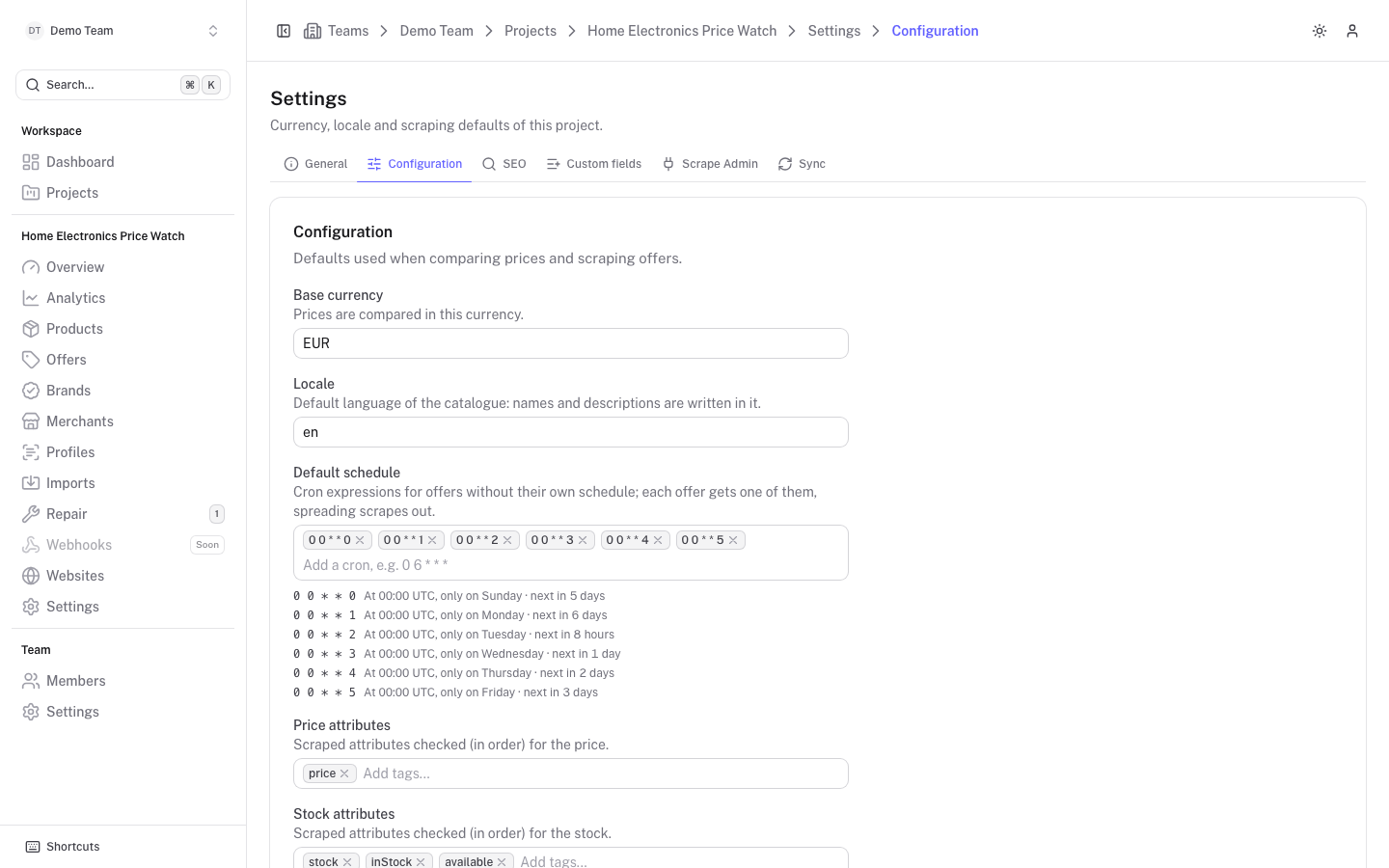Remove the 0 0 * * 1 cron tag
1389x868 pixels.
click(432, 540)
